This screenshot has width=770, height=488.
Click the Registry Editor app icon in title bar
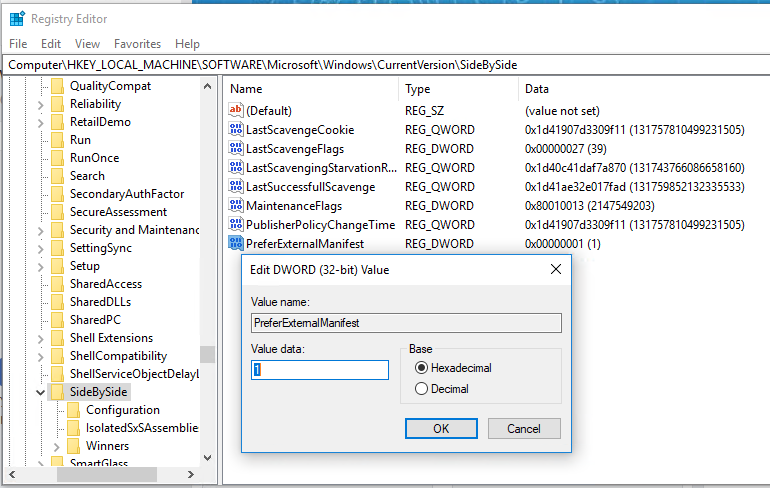pos(17,19)
